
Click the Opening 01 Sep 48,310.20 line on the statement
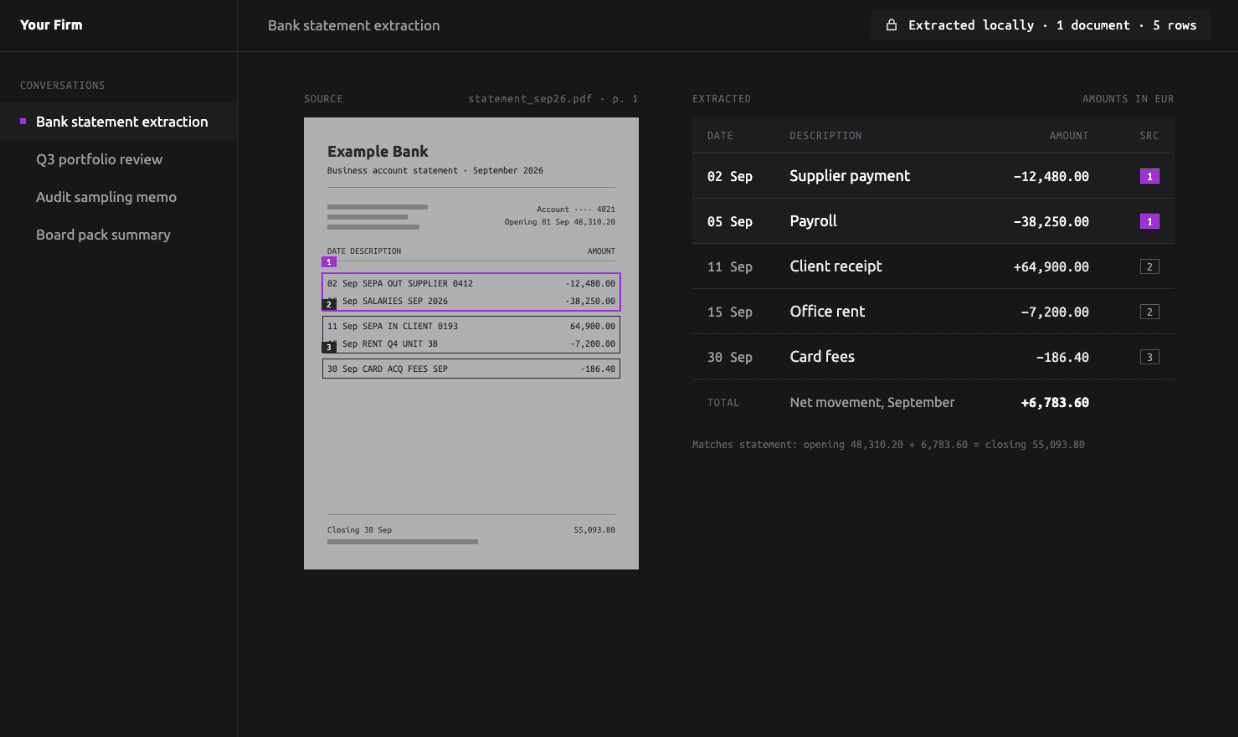(x=560, y=222)
